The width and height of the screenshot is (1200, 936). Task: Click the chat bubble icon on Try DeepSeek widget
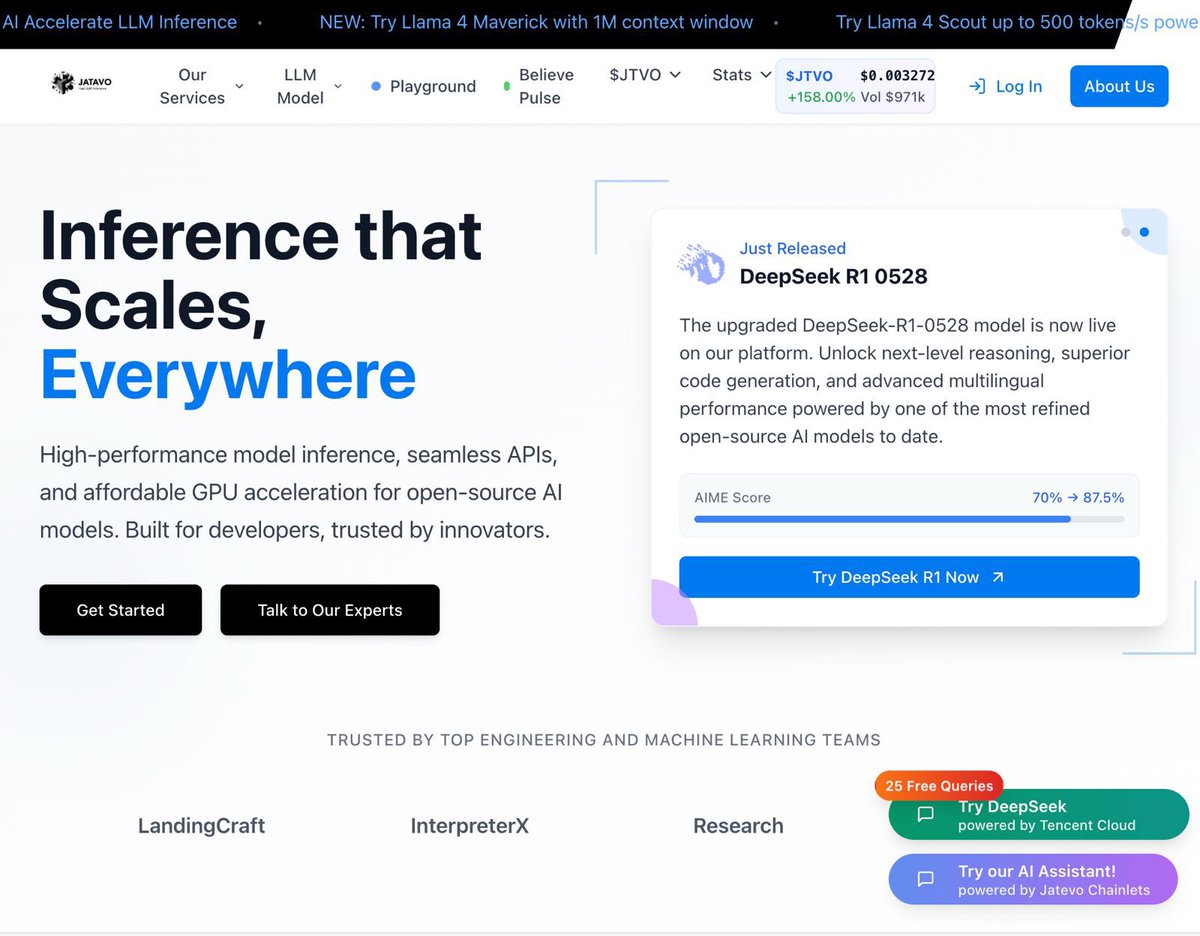coord(925,815)
